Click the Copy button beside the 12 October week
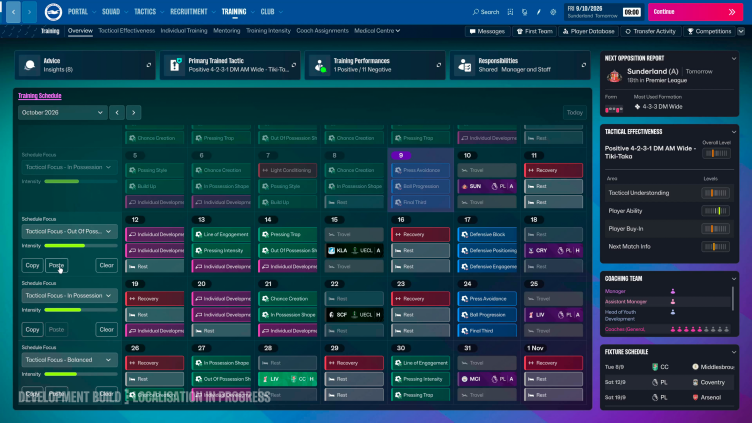This screenshot has width=752, height=423. point(32,265)
